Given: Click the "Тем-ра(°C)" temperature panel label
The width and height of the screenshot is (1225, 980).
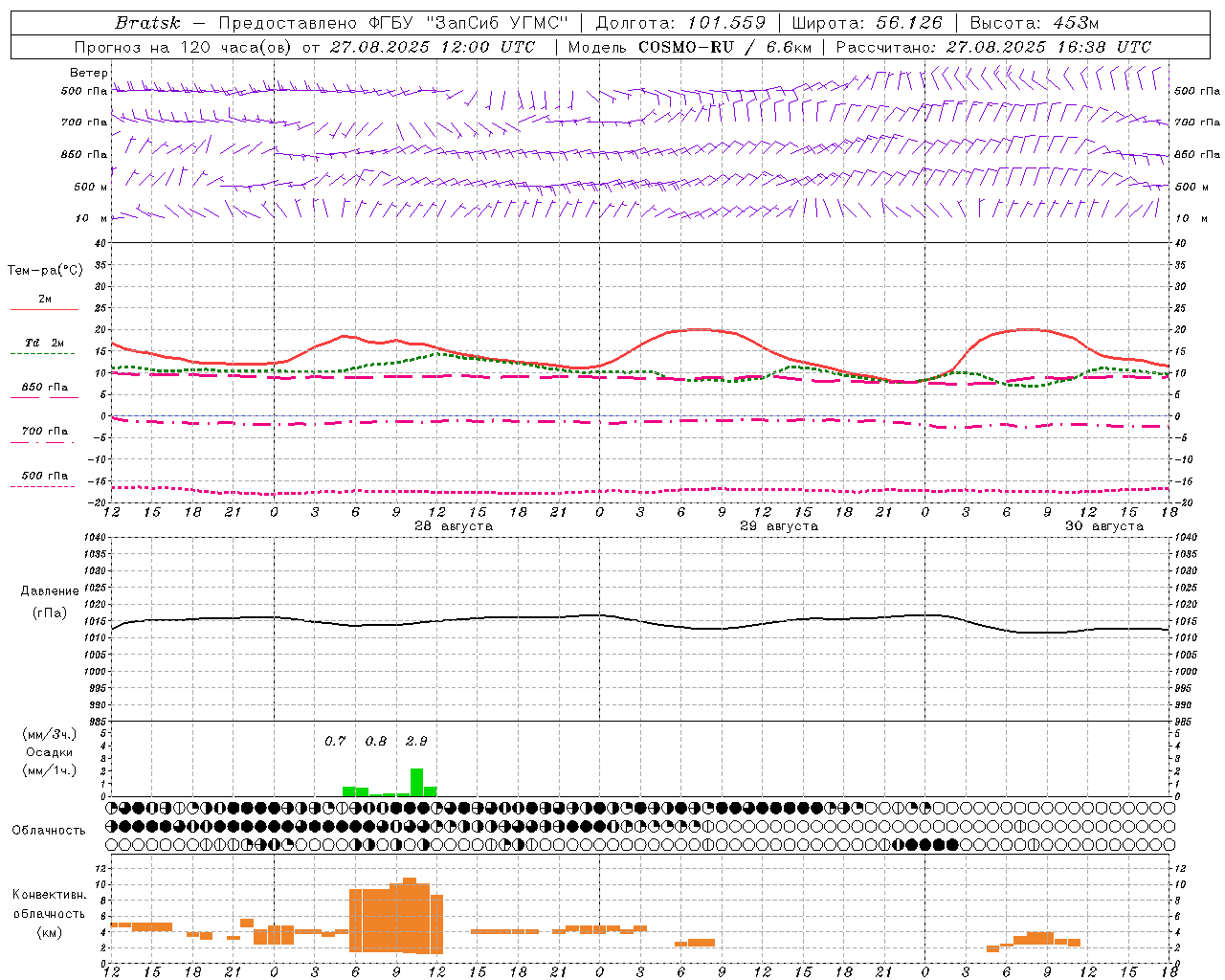Looking at the screenshot, I should (x=45, y=271).
